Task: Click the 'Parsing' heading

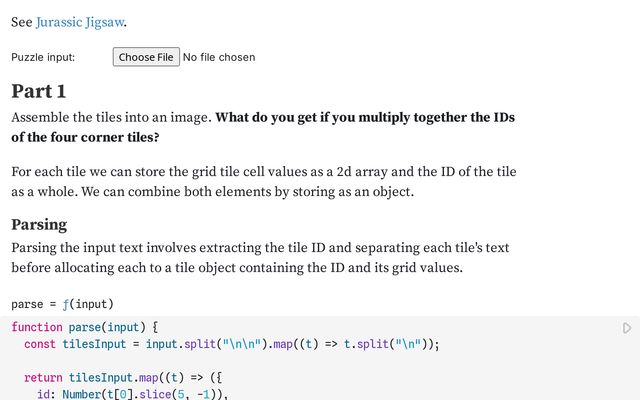Action: tap(39, 224)
